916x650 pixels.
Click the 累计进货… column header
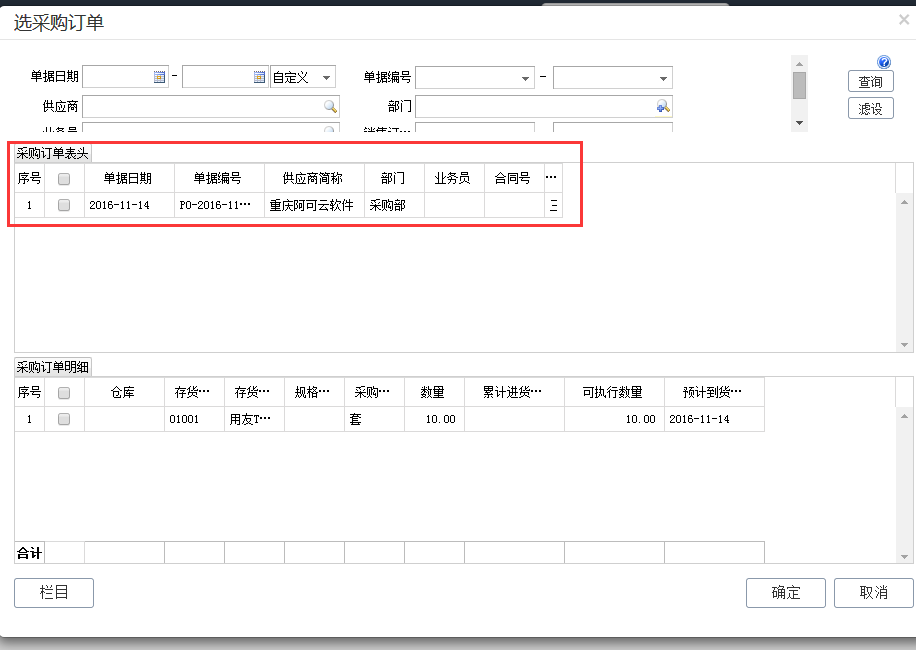[514, 392]
